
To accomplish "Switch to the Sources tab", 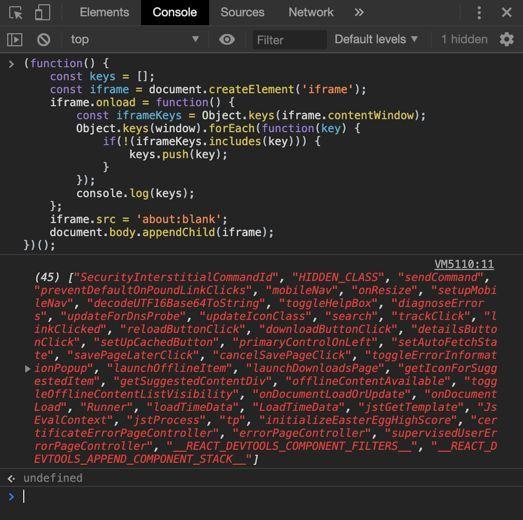I will [x=242, y=12].
